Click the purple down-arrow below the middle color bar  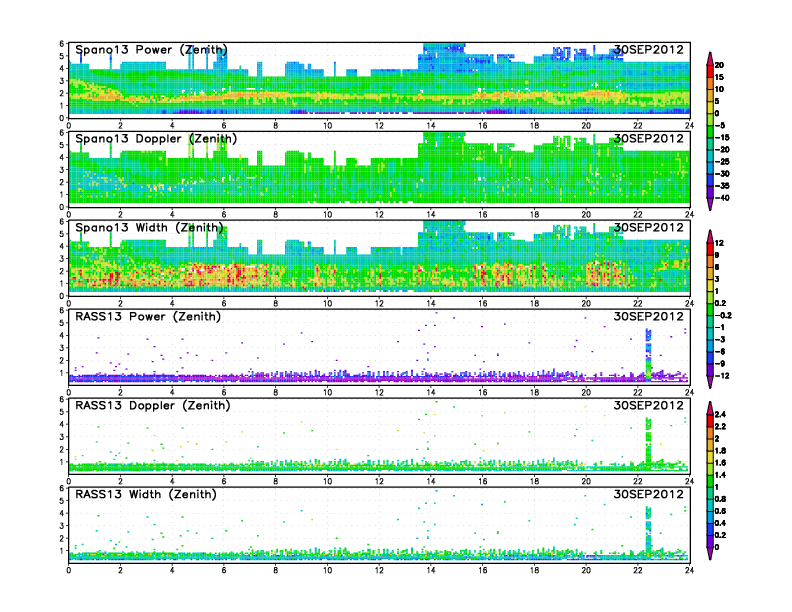click(x=710, y=382)
